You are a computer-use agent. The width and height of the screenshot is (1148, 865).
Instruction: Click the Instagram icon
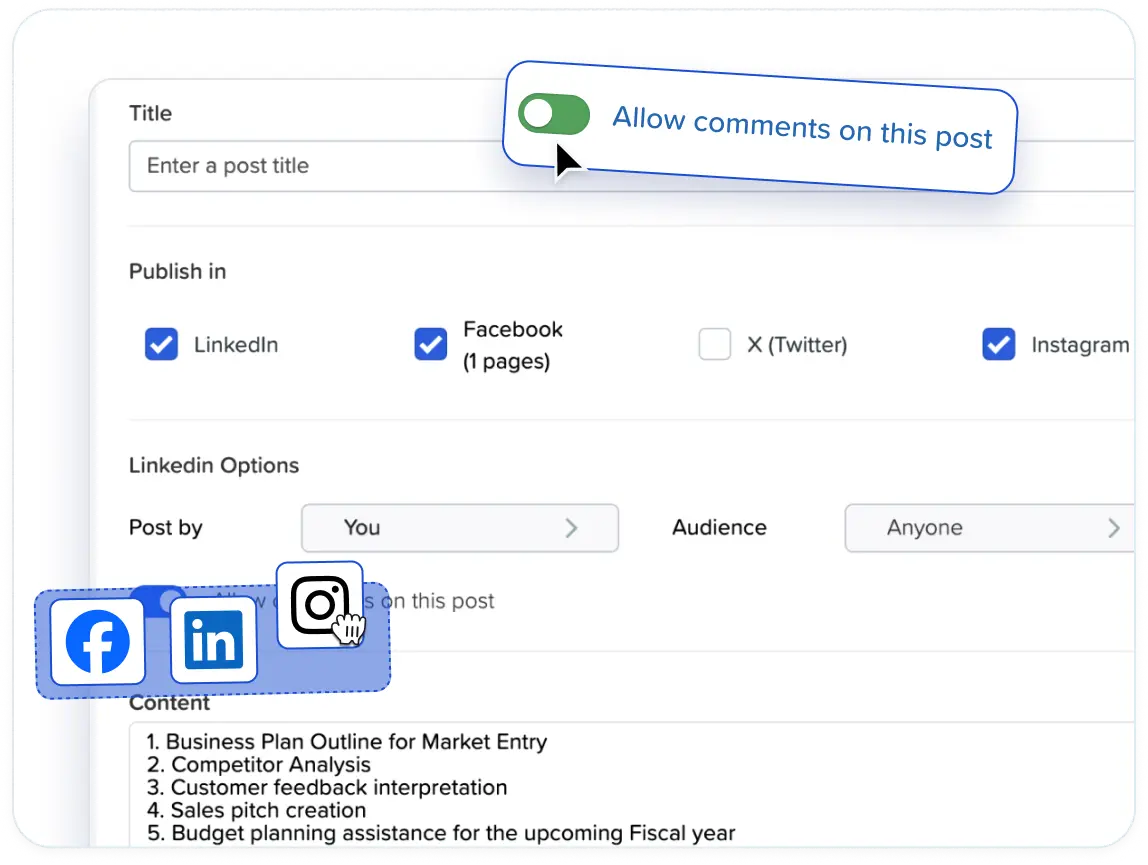pos(320,603)
